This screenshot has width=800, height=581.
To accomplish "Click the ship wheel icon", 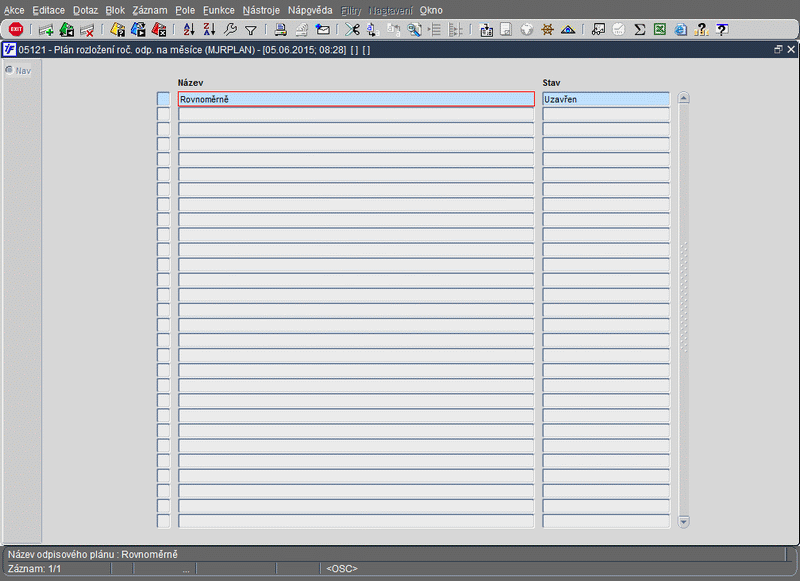I will click(x=547, y=30).
